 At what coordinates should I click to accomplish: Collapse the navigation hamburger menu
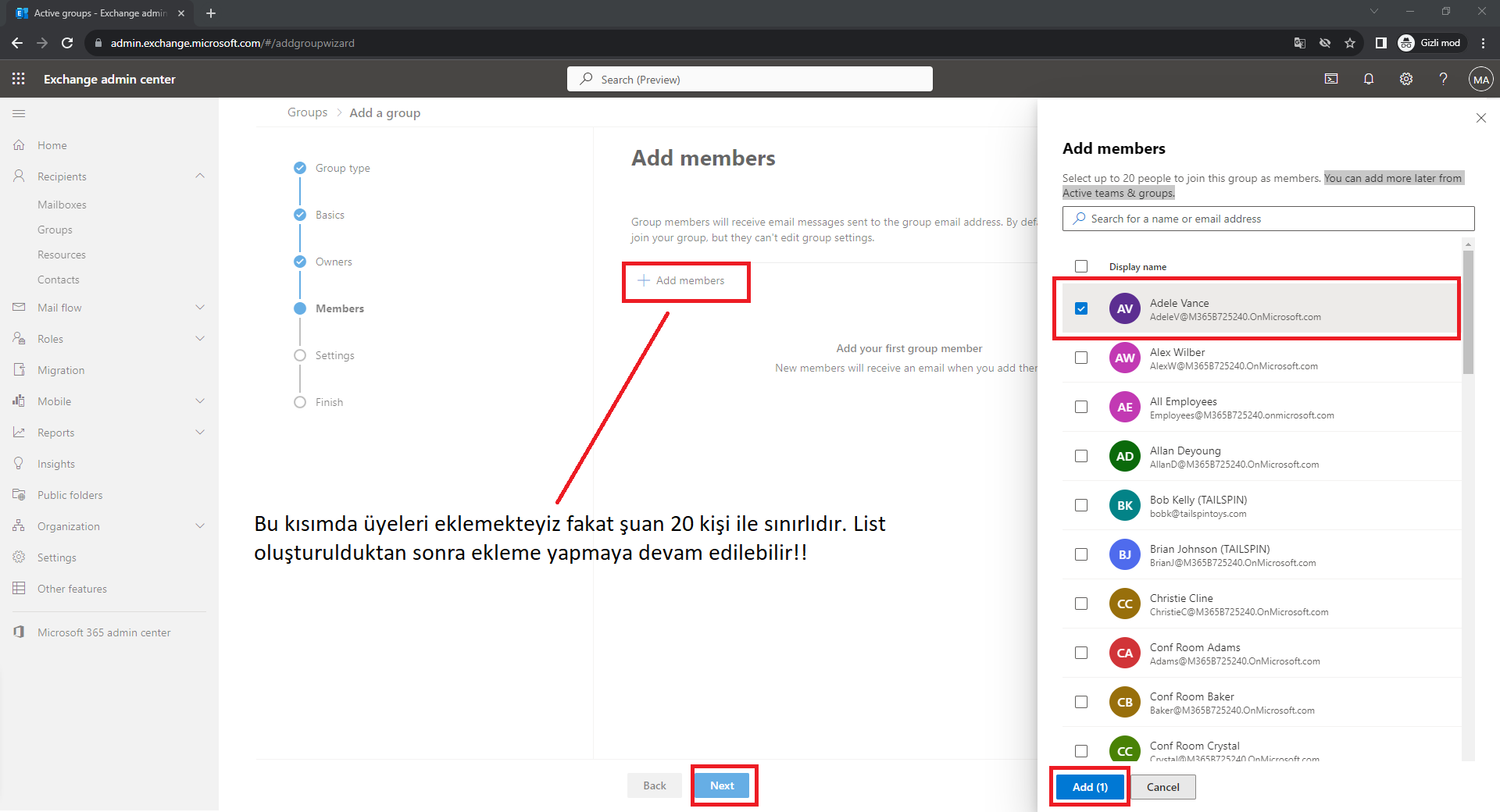tap(19, 114)
